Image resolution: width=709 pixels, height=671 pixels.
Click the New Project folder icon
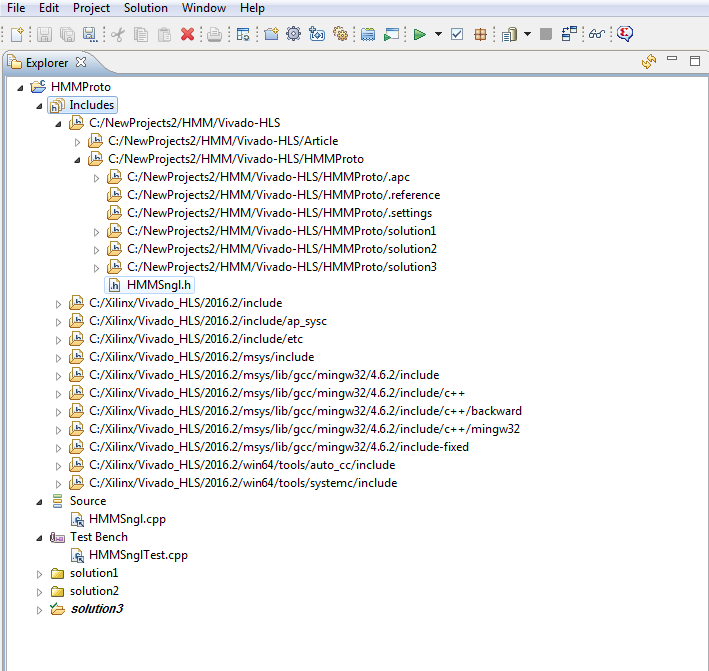tap(271, 34)
